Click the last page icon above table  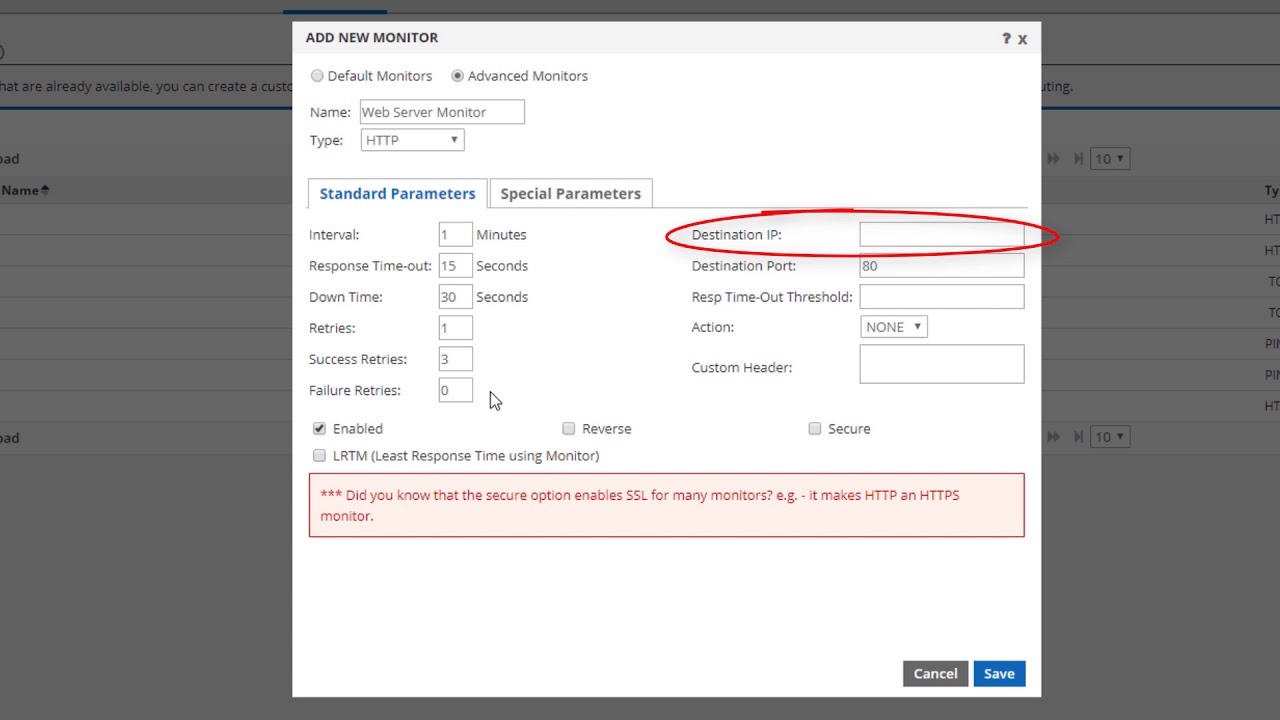1078,158
